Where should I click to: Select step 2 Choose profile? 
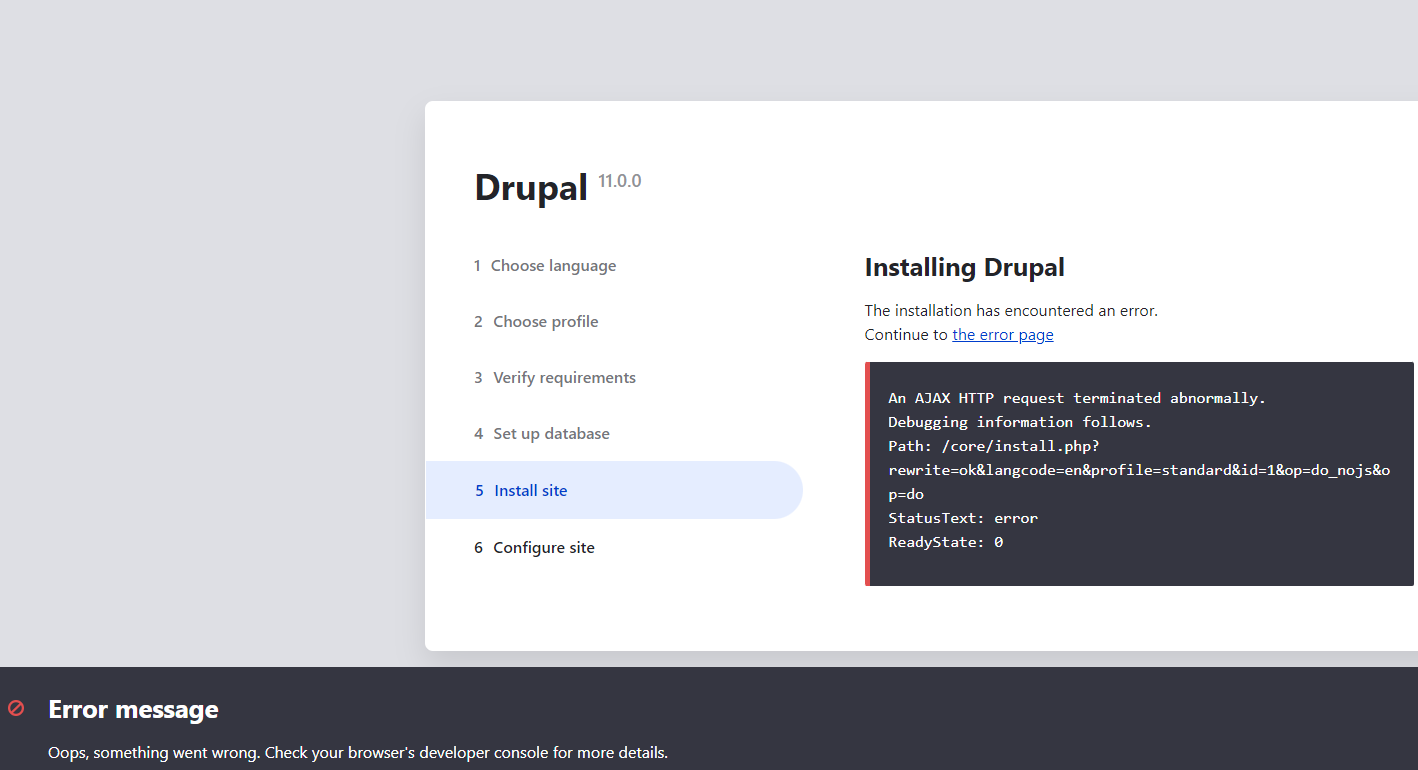tap(545, 321)
